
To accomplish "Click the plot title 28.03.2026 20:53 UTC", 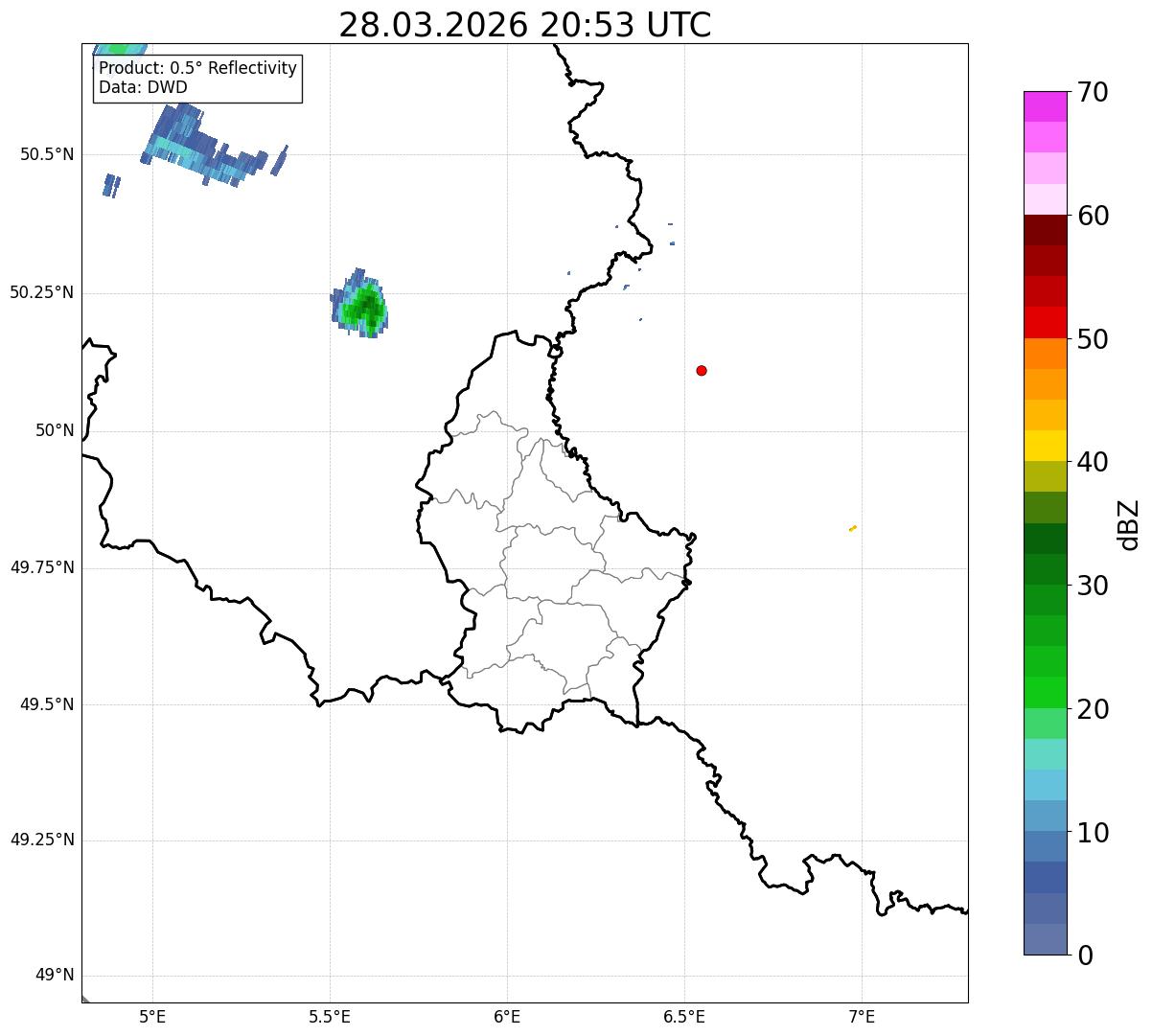I will 525,25.
